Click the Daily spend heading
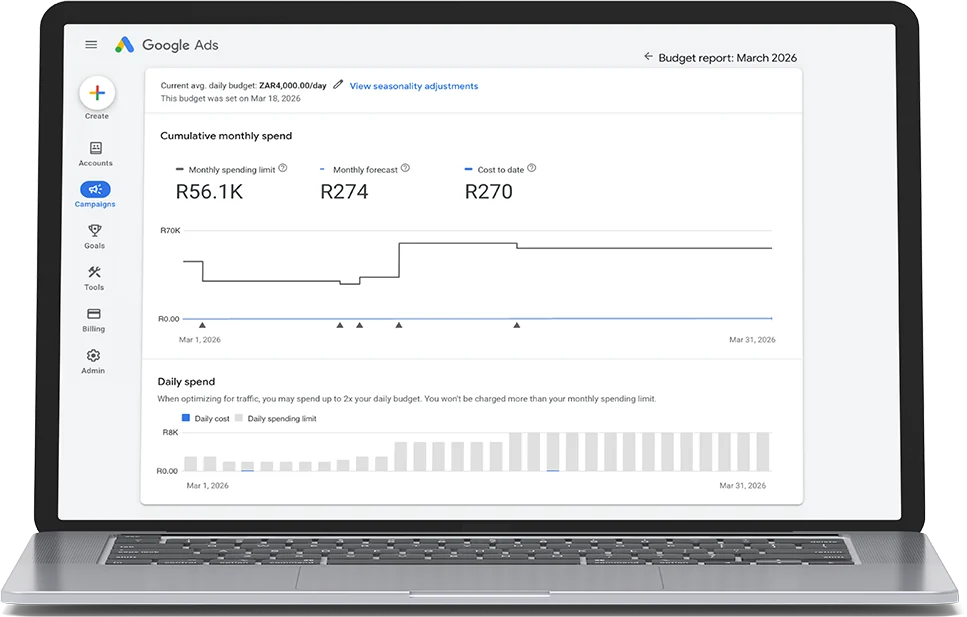This screenshot has height=617, width=967. tap(186, 381)
